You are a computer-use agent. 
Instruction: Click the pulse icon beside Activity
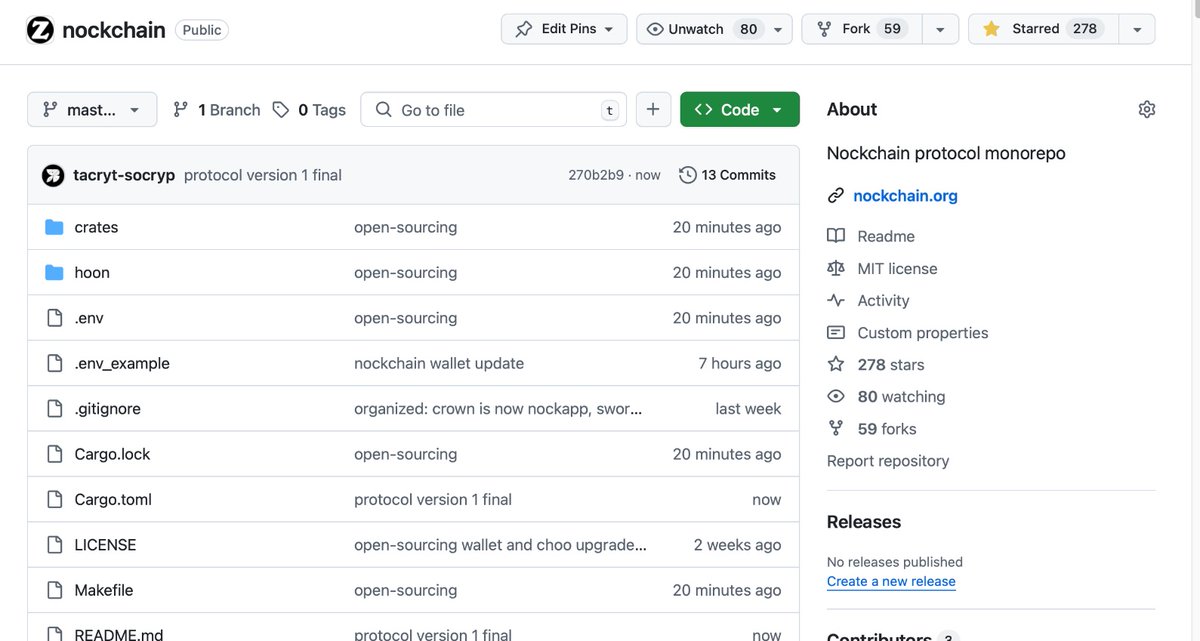(836, 300)
